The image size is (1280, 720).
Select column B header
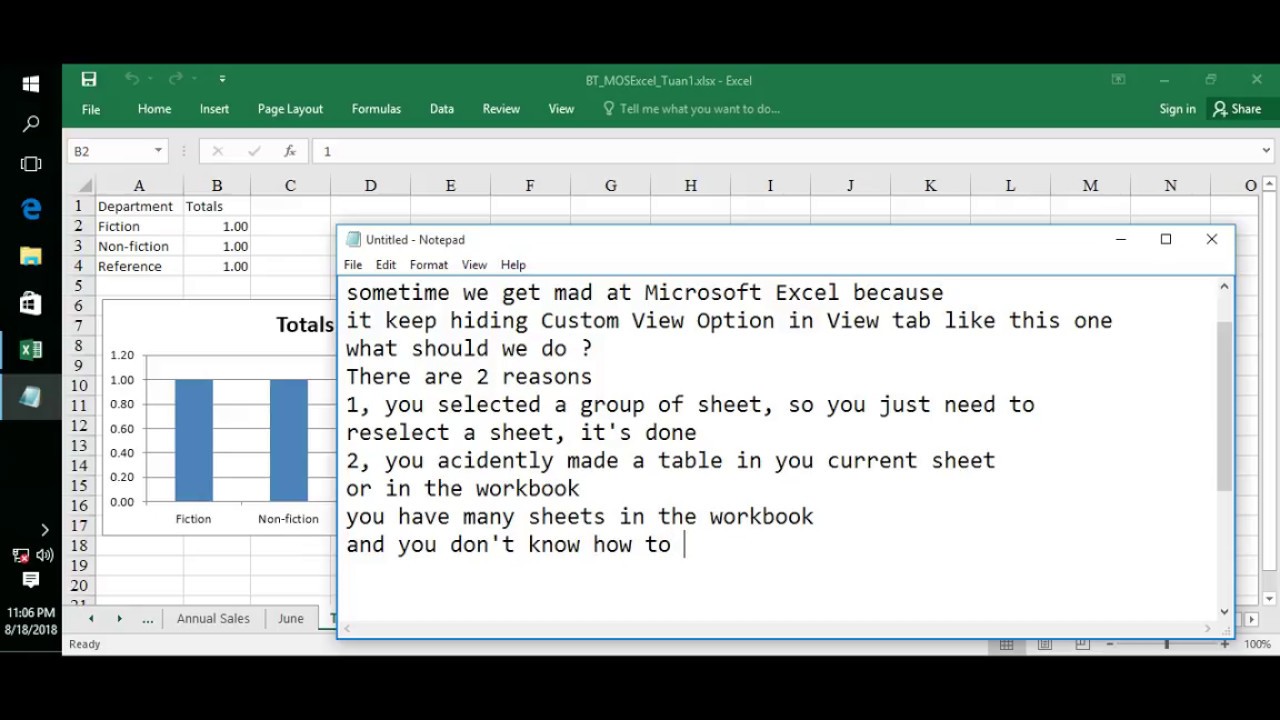217,185
